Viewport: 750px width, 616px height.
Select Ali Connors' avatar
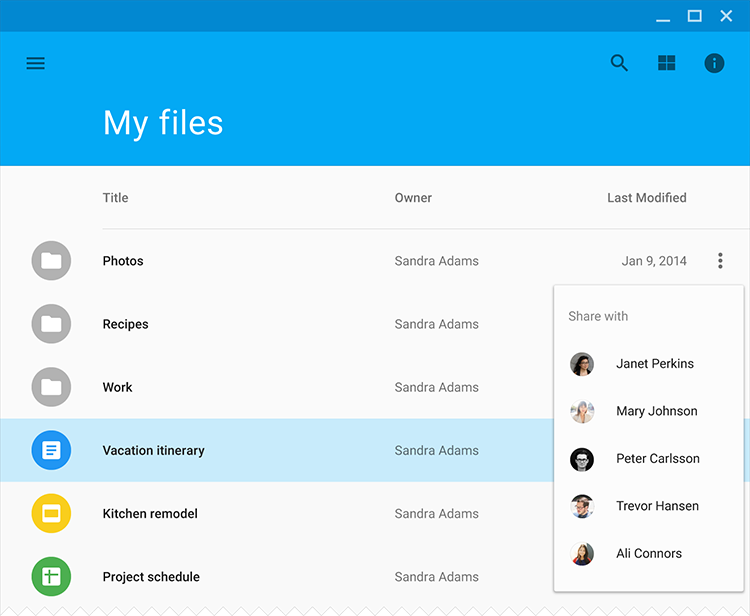[x=582, y=554]
